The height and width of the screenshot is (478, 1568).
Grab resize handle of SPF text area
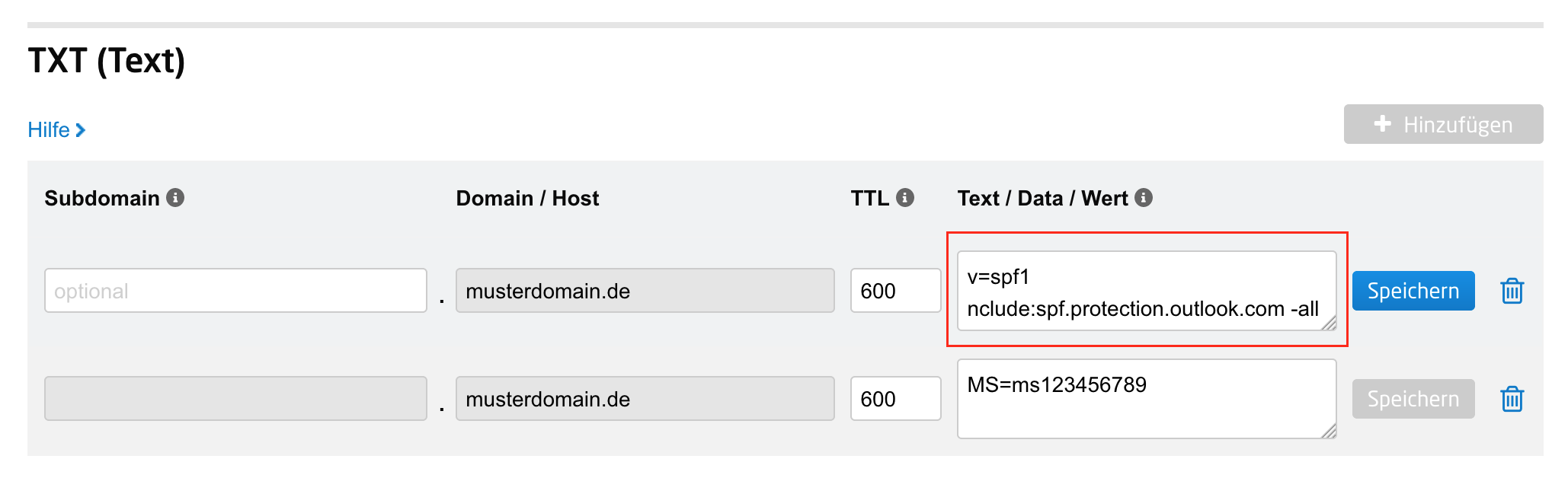tap(1329, 323)
